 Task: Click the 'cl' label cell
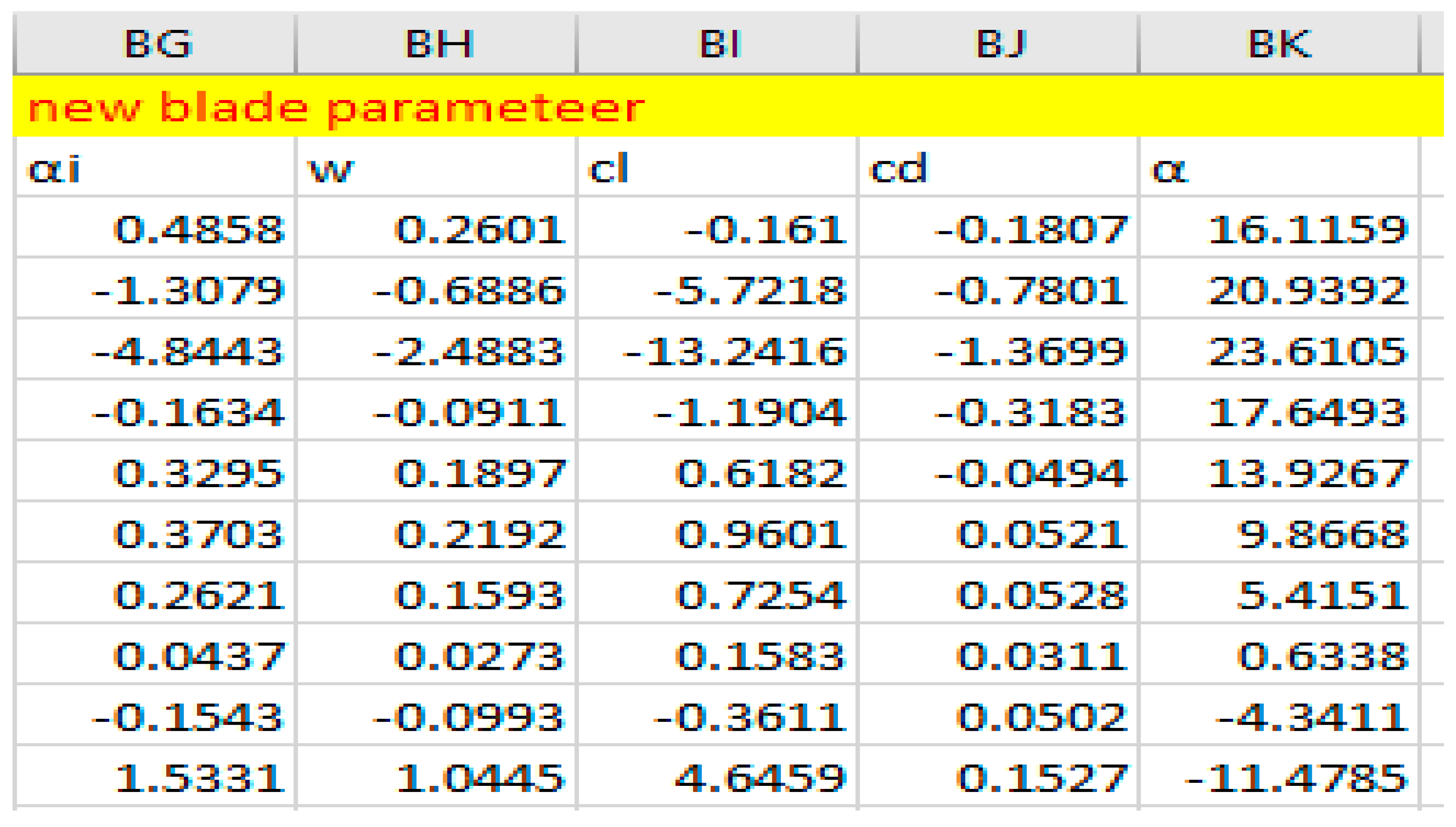point(717,168)
